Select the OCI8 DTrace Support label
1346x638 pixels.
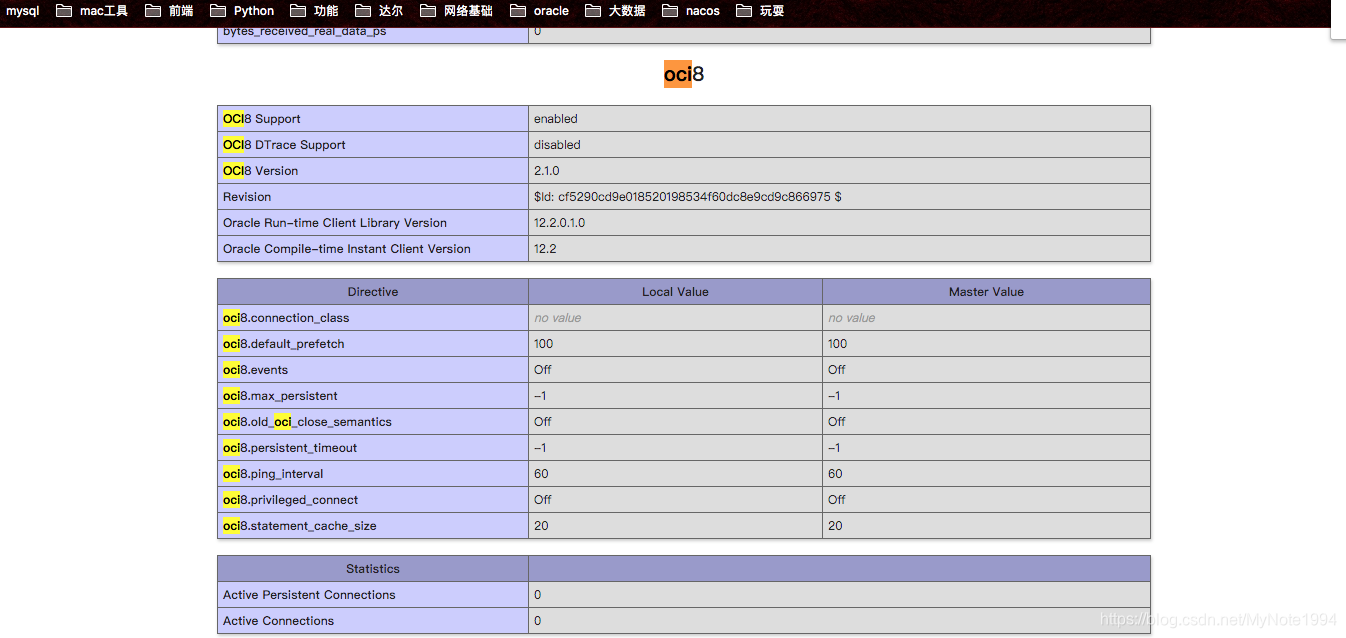pyautogui.click(x=284, y=145)
